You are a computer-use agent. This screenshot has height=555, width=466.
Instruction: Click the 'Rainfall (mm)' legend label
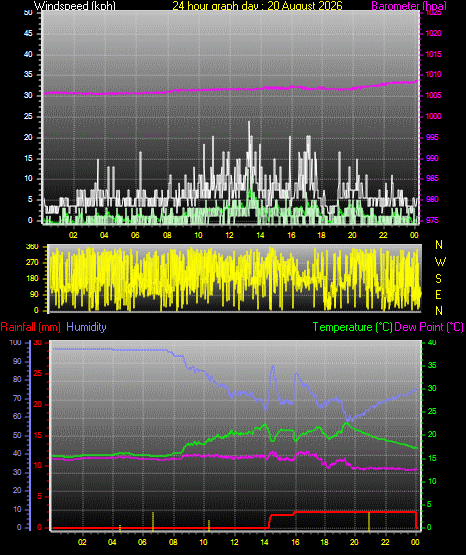pos(30,327)
